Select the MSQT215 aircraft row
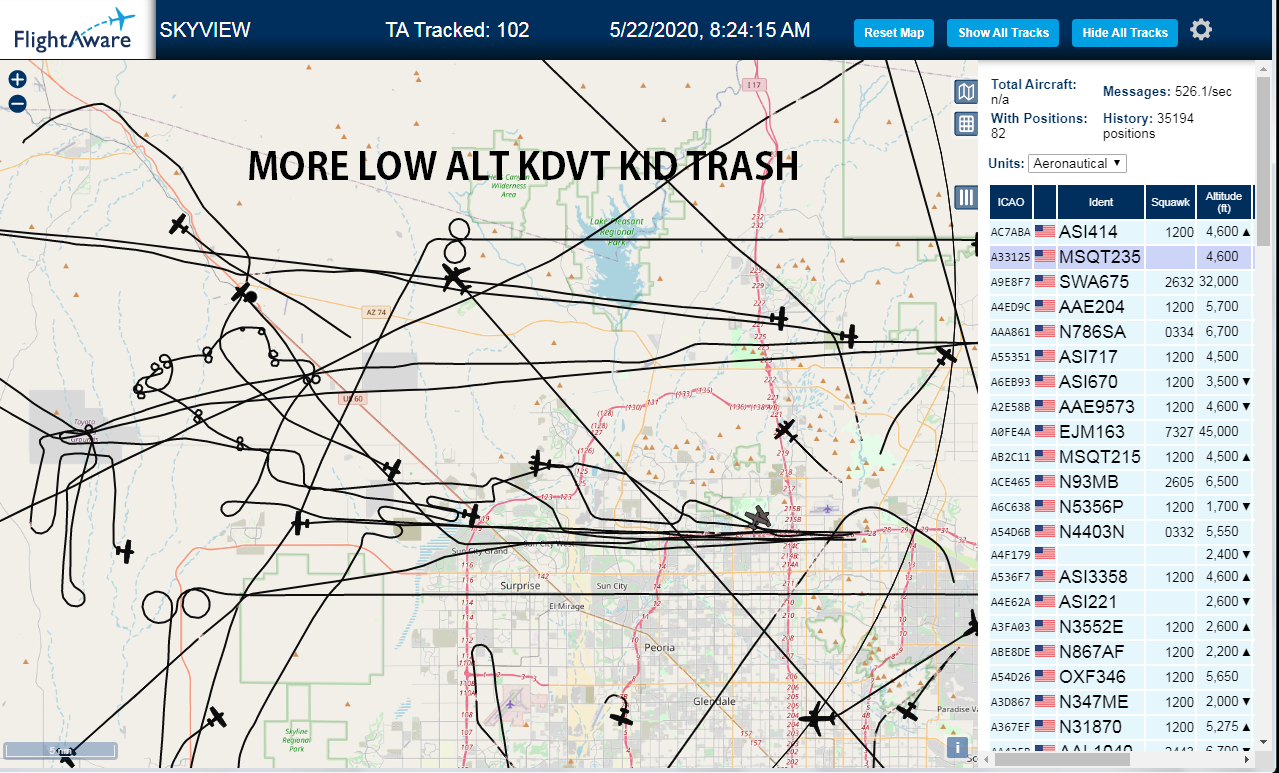Viewport: 1279px width, 773px height. (1121, 457)
